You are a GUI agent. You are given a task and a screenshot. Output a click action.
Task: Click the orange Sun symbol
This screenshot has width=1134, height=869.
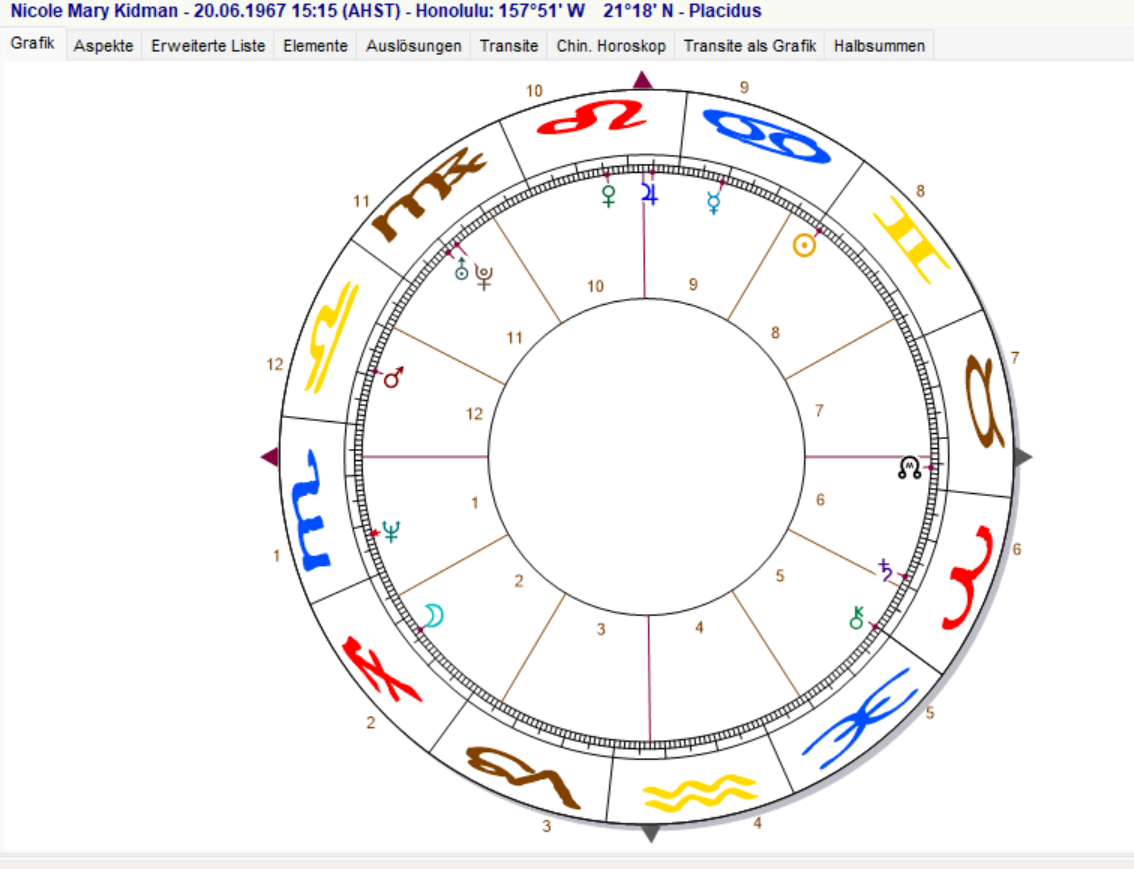tap(803, 245)
